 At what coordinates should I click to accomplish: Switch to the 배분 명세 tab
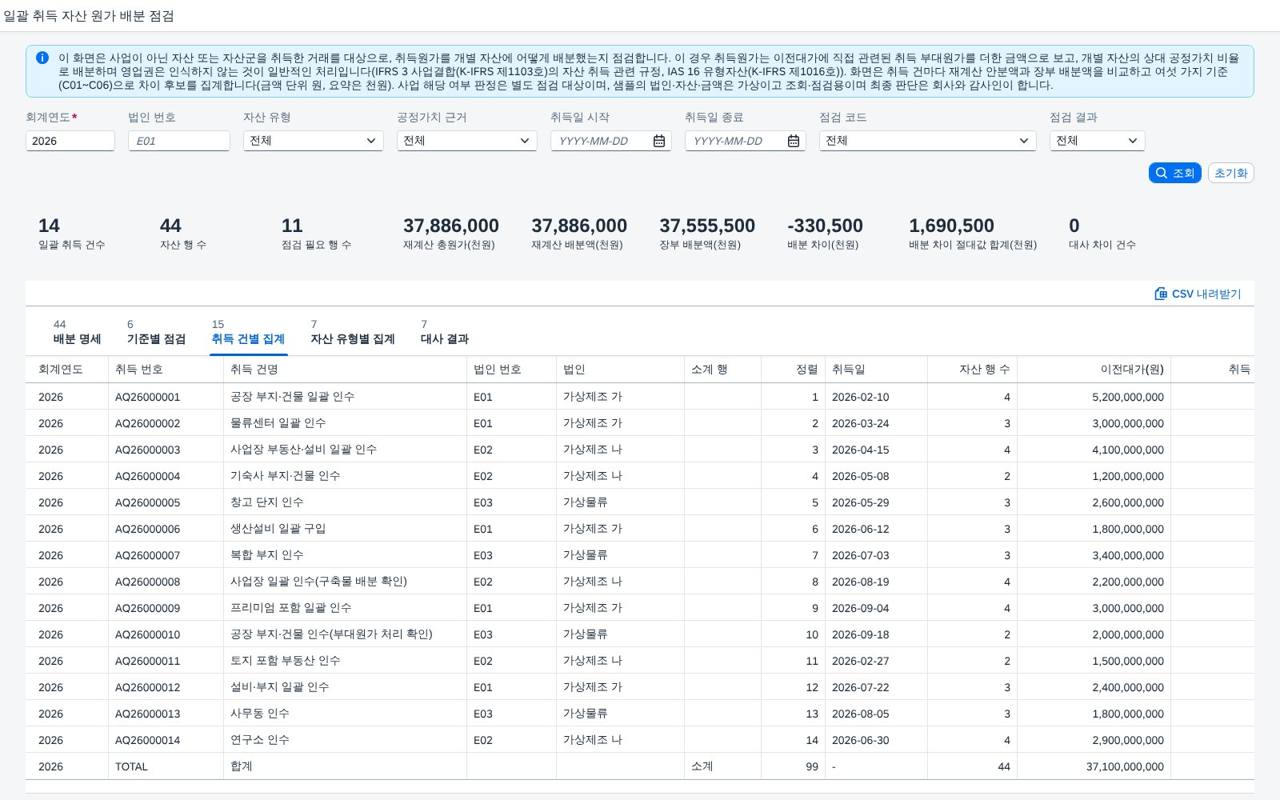coord(77,332)
